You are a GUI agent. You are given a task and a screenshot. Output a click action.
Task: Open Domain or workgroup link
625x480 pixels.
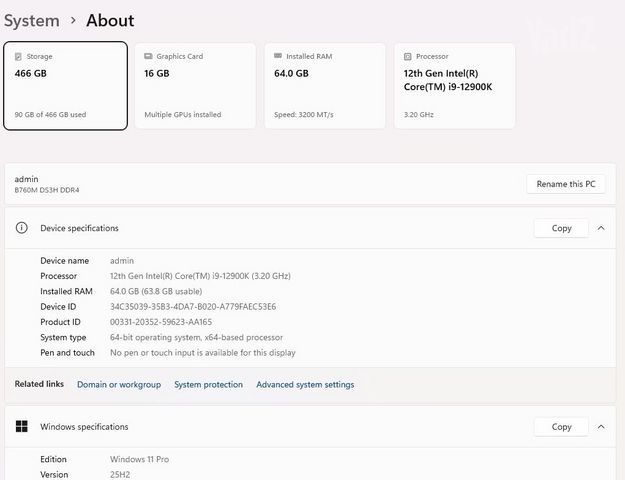tap(119, 385)
